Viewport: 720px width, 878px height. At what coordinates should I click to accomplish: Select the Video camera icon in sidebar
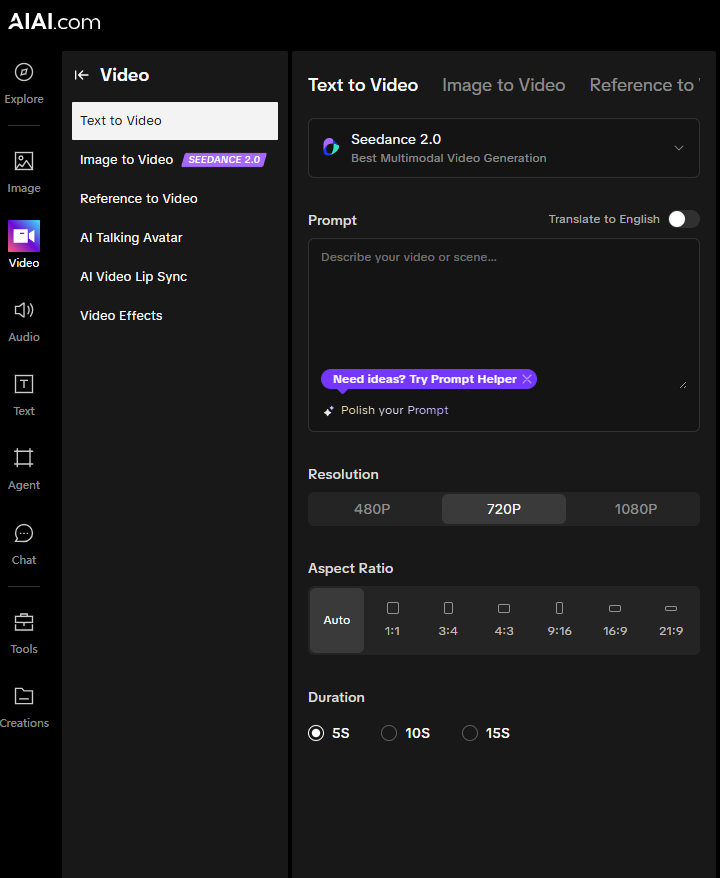click(x=24, y=236)
